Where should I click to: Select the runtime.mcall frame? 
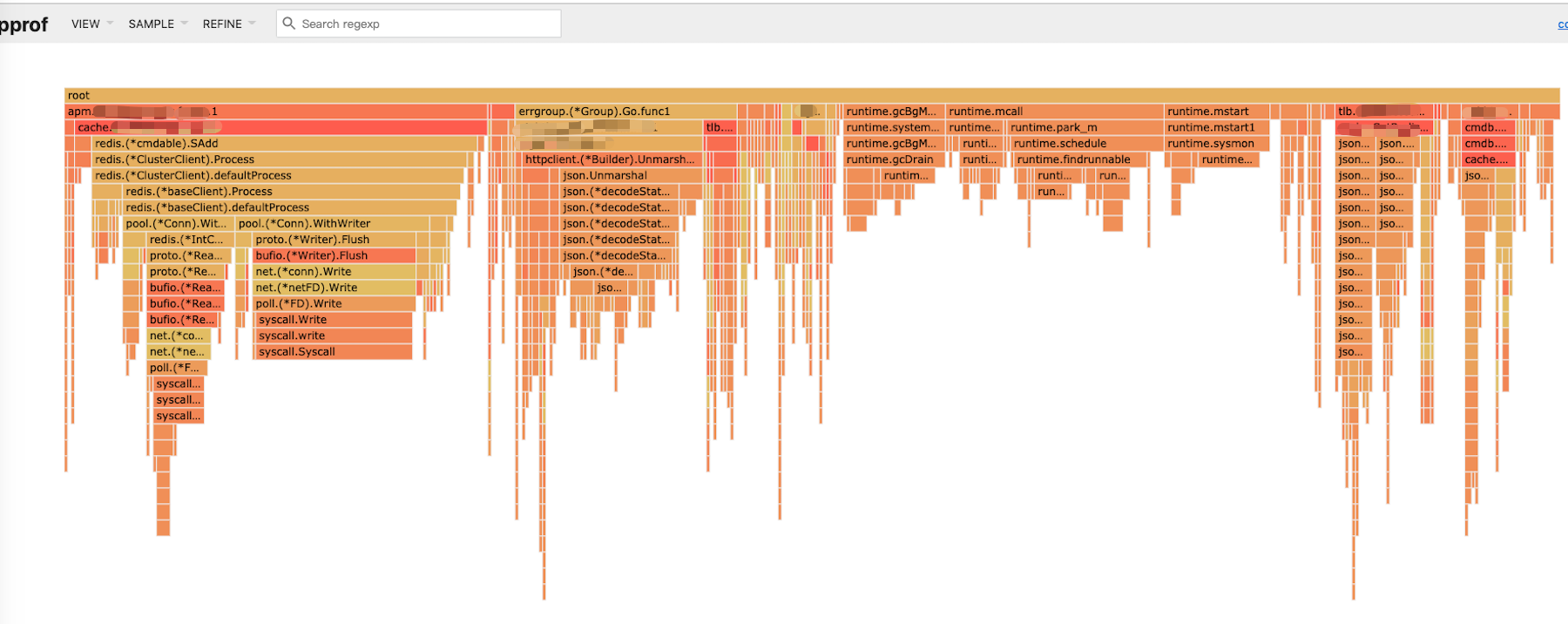[1054, 112]
